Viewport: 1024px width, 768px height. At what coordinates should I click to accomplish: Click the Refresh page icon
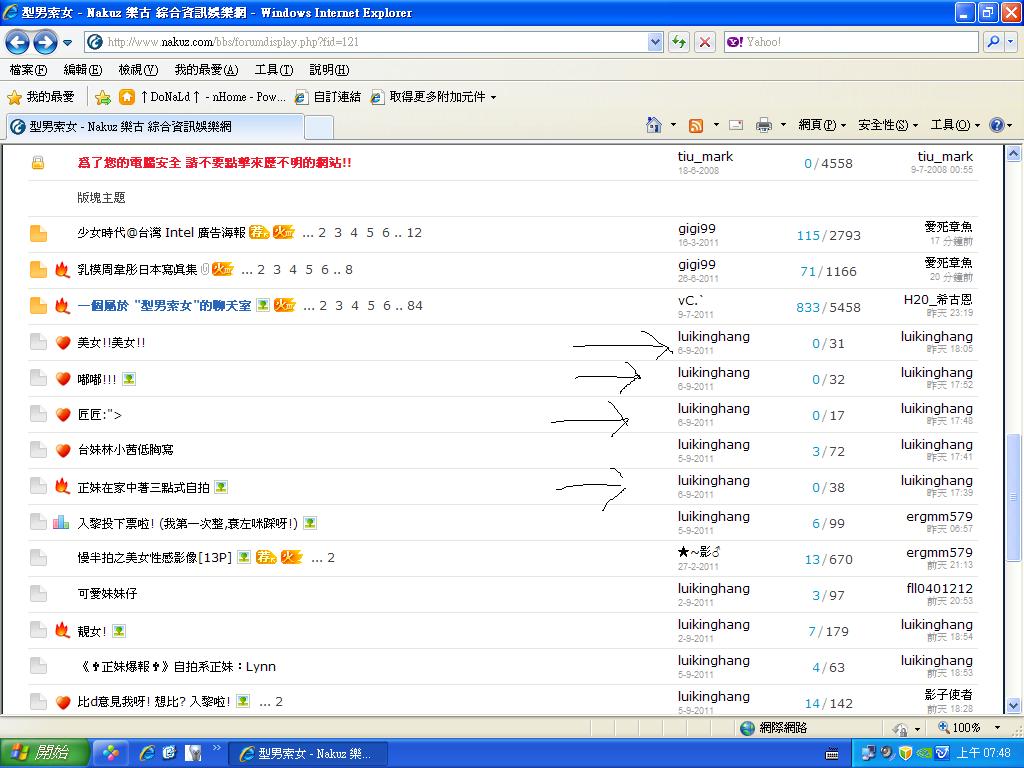(x=679, y=42)
